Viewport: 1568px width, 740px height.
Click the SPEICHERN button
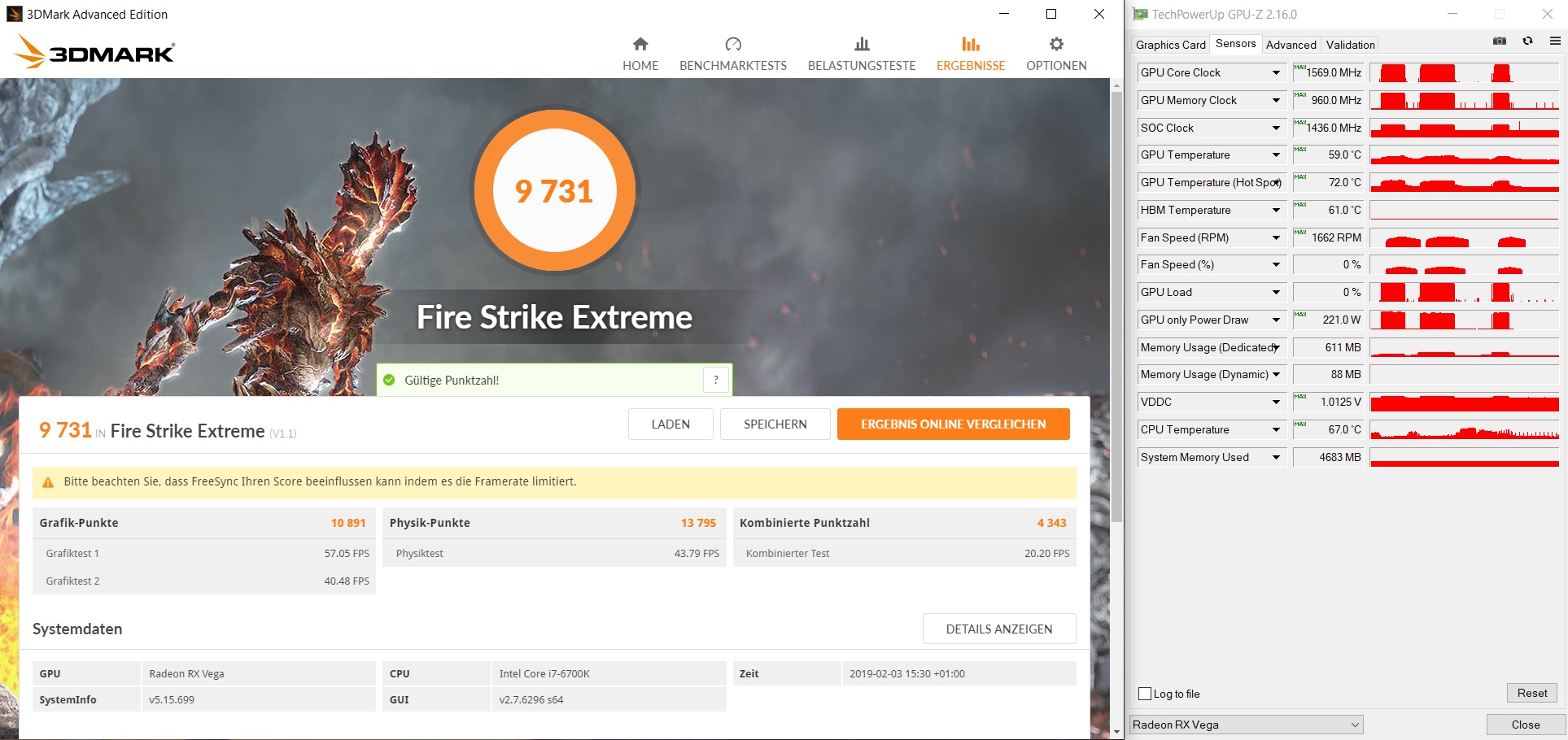tap(775, 424)
